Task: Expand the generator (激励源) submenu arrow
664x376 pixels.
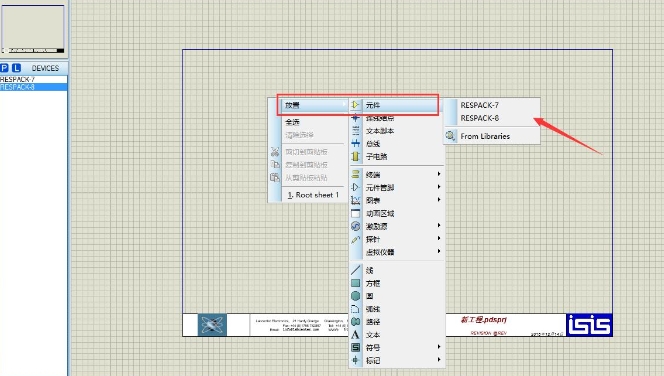Action: click(x=439, y=225)
